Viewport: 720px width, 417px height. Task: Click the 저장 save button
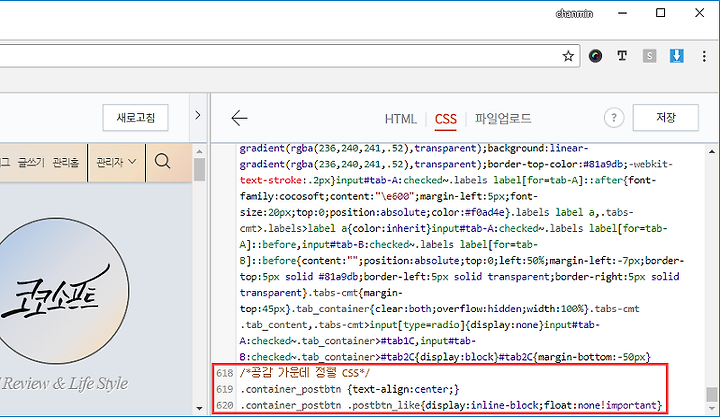coord(666,118)
